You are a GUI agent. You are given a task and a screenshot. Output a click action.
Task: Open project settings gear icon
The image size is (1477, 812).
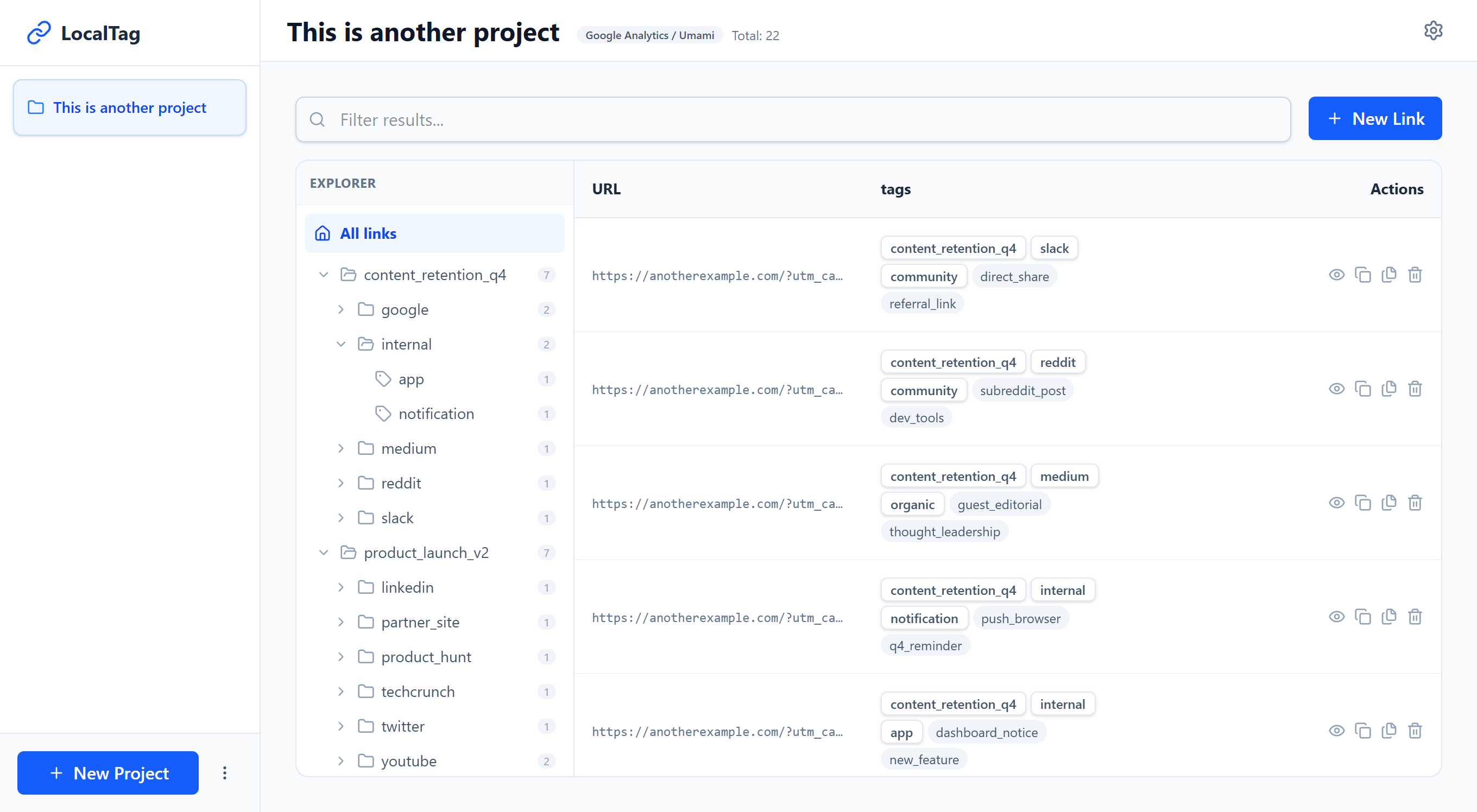[x=1433, y=30]
